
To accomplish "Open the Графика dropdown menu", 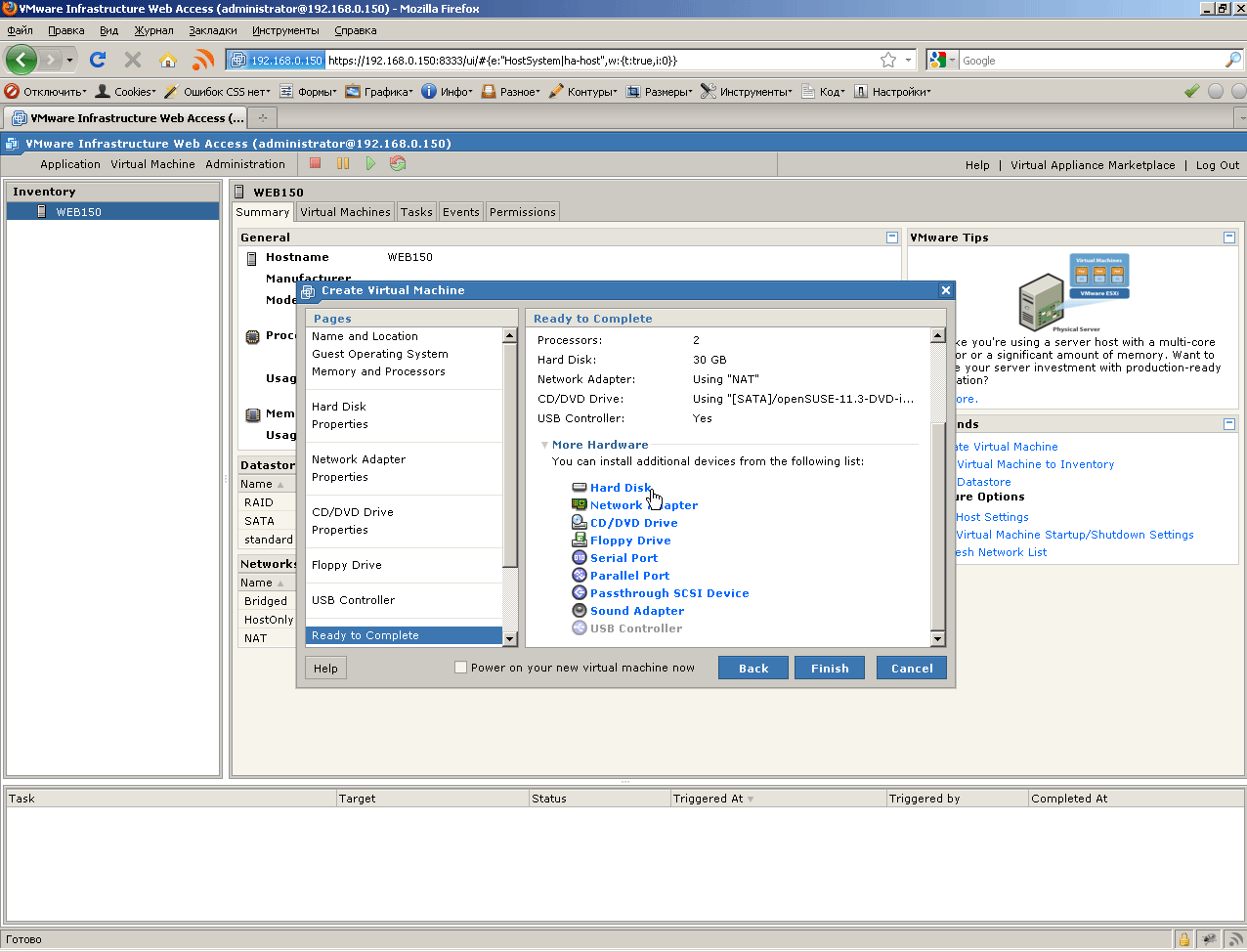I will (379, 91).
